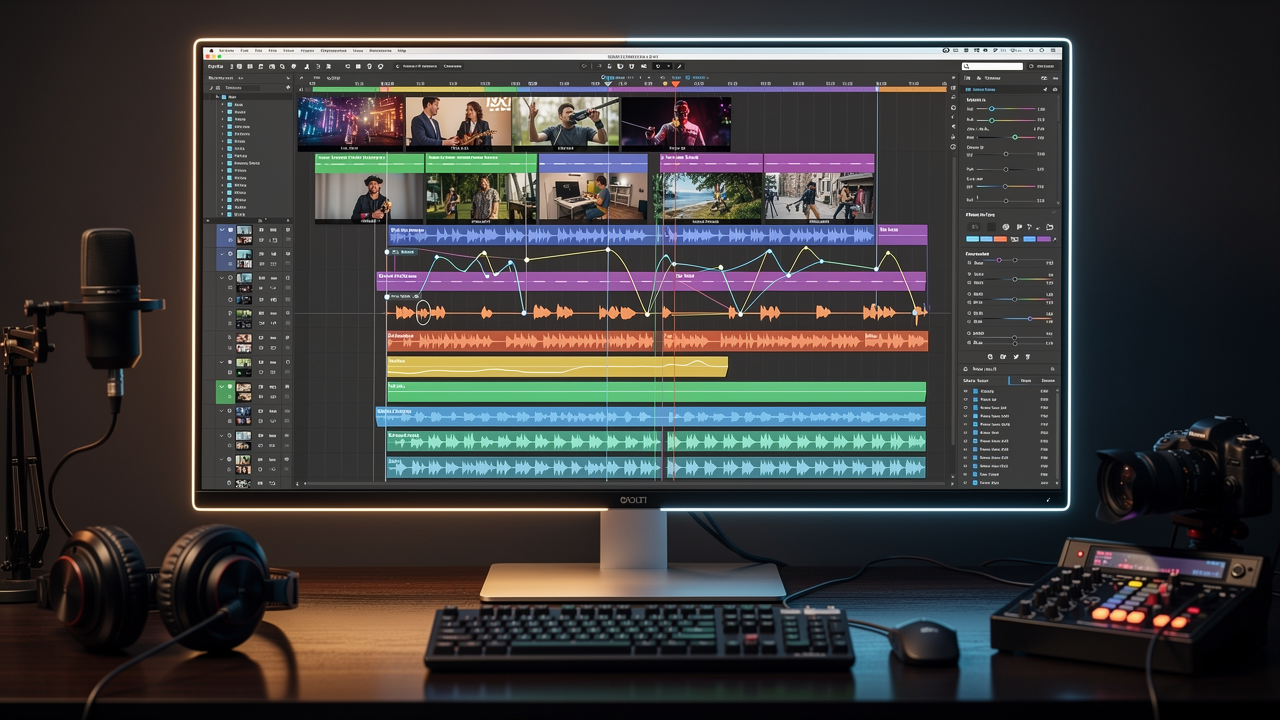1280x720 pixels.
Task: Click the topmost slider in the right panel
Action: coord(1007,109)
